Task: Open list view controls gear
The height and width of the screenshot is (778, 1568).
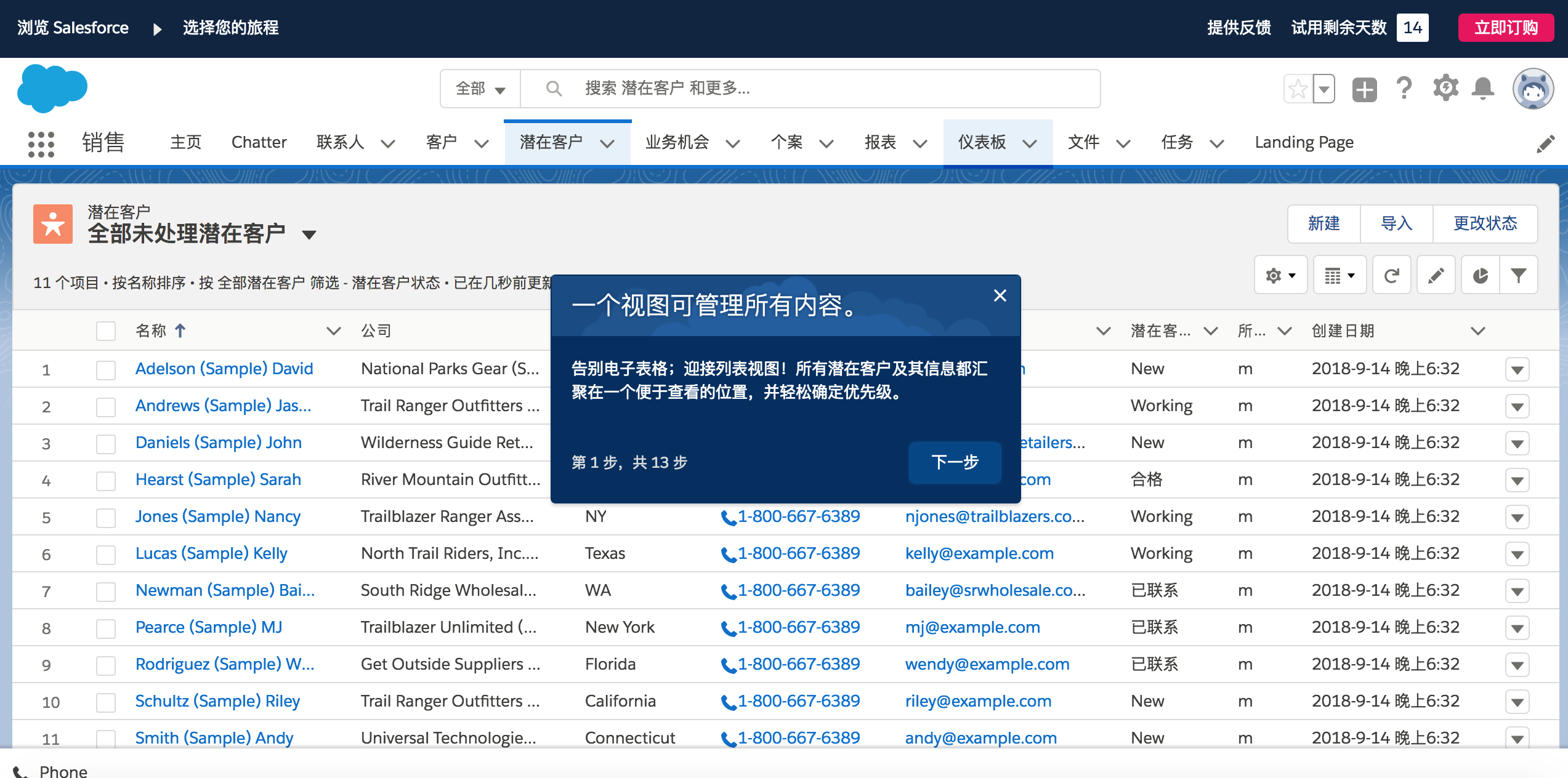Action: 1280,275
